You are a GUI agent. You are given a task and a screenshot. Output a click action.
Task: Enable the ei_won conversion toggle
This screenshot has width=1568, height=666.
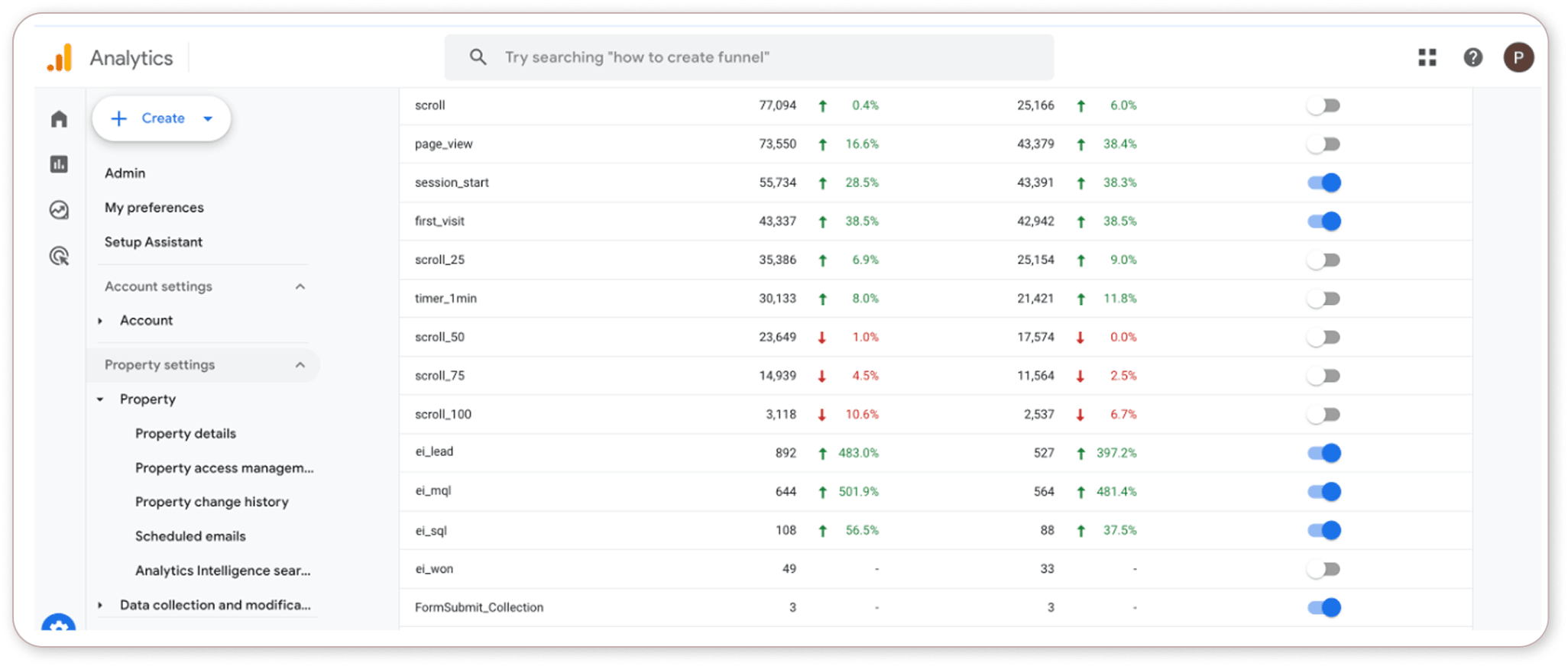pyautogui.click(x=1323, y=569)
